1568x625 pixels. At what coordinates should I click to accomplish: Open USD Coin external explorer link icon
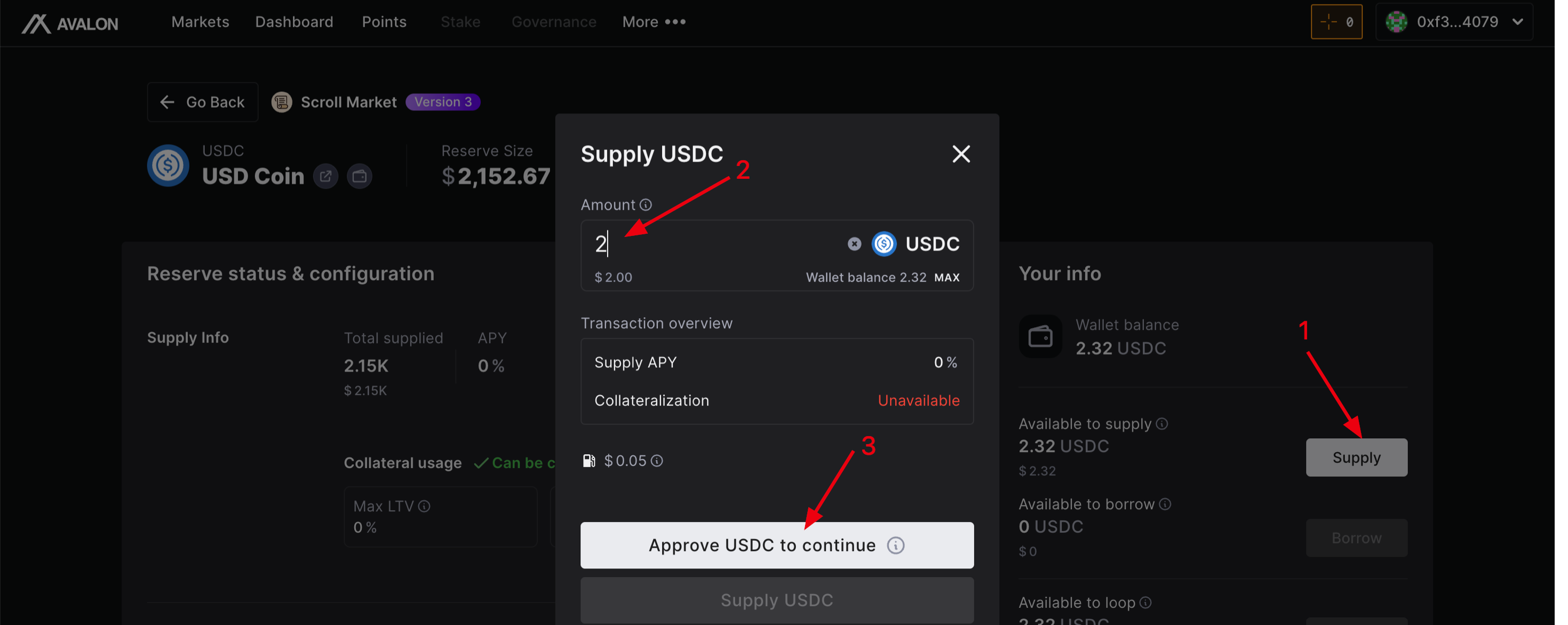click(x=325, y=176)
